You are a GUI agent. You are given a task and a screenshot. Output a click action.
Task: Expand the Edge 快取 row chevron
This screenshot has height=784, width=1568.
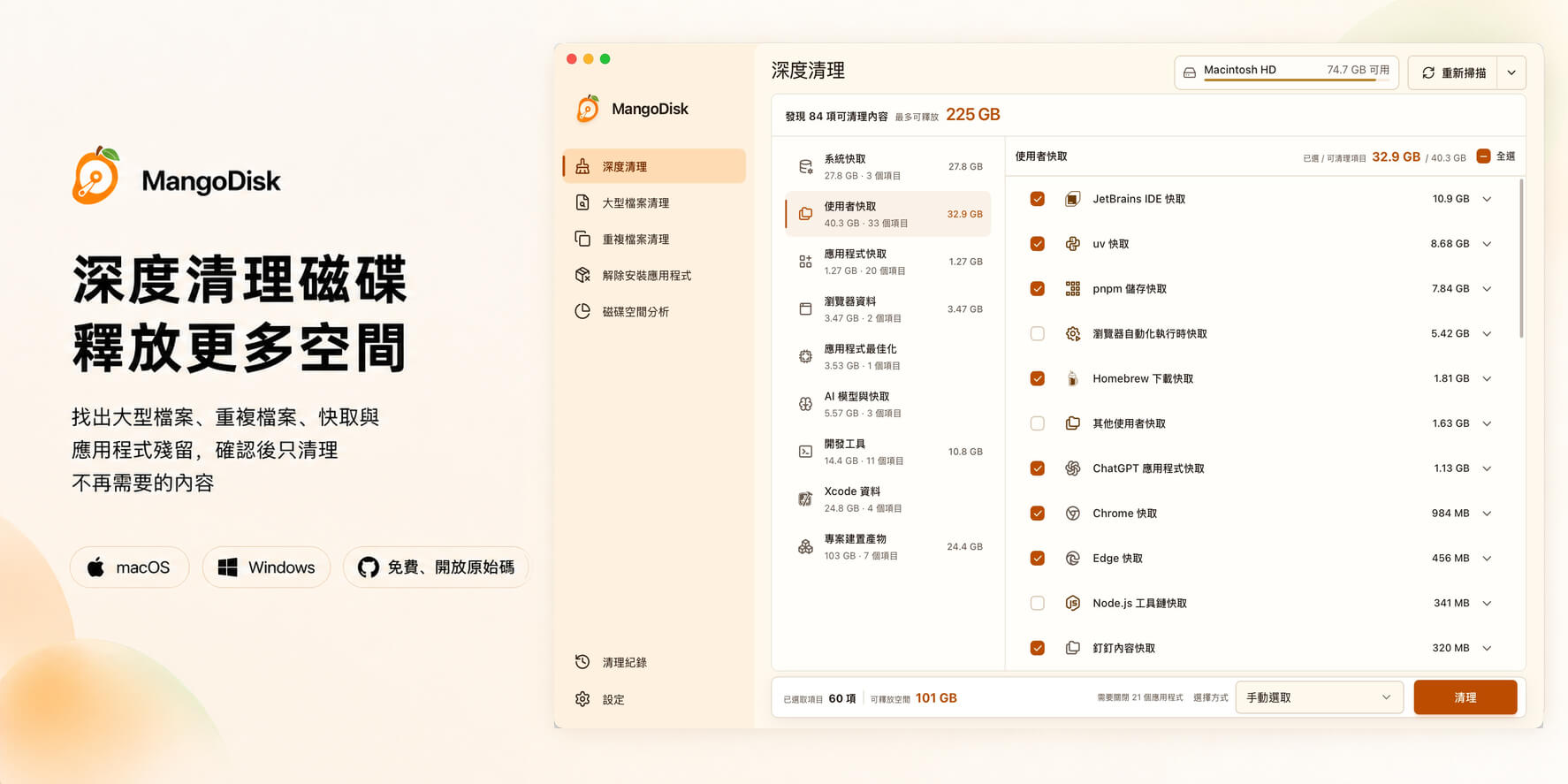[1487, 559]
